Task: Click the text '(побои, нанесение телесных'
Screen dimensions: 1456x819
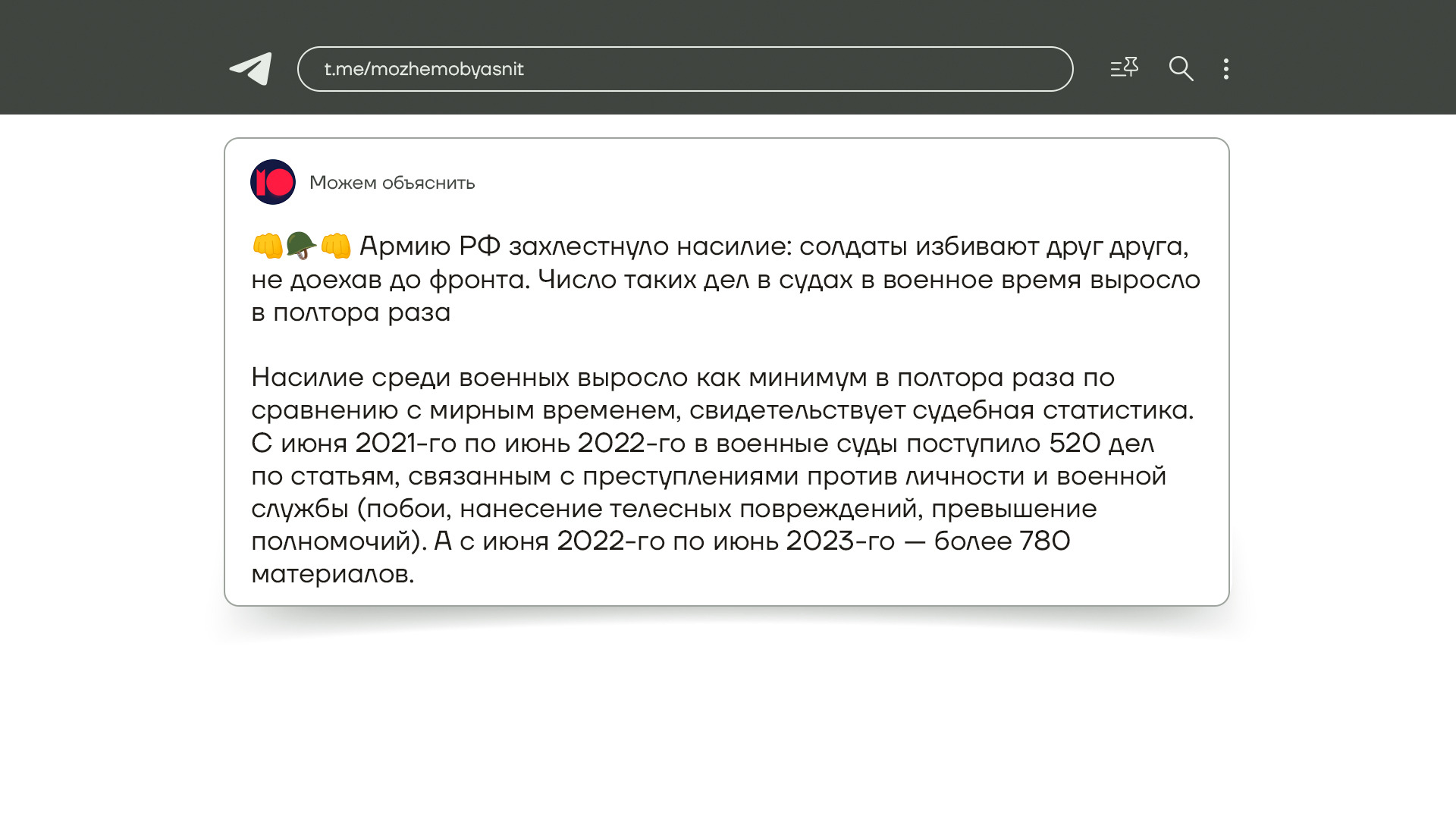Action: [x=544, y=509]
